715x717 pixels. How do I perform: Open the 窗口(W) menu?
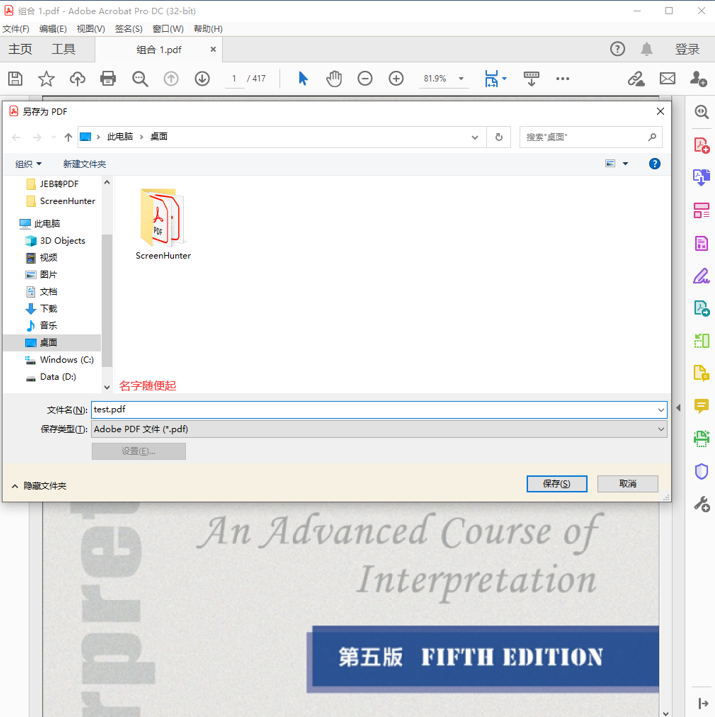(x=168, y=29)
